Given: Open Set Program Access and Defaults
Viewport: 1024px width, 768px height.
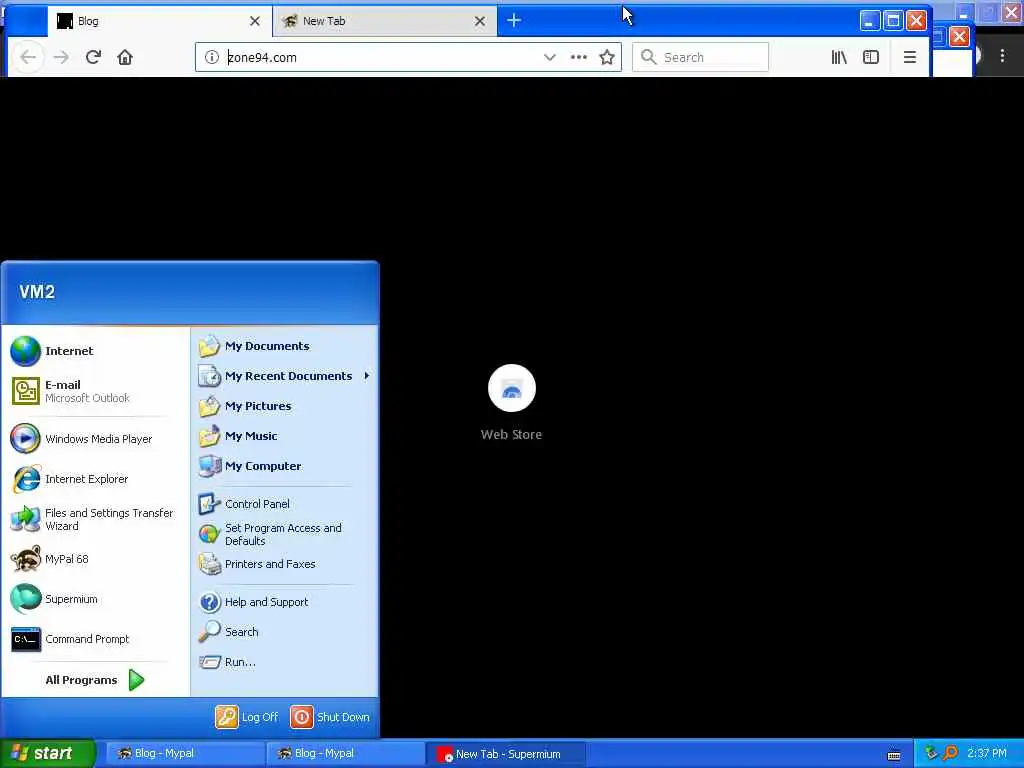Looking at the screenshot, I should 284,534.
